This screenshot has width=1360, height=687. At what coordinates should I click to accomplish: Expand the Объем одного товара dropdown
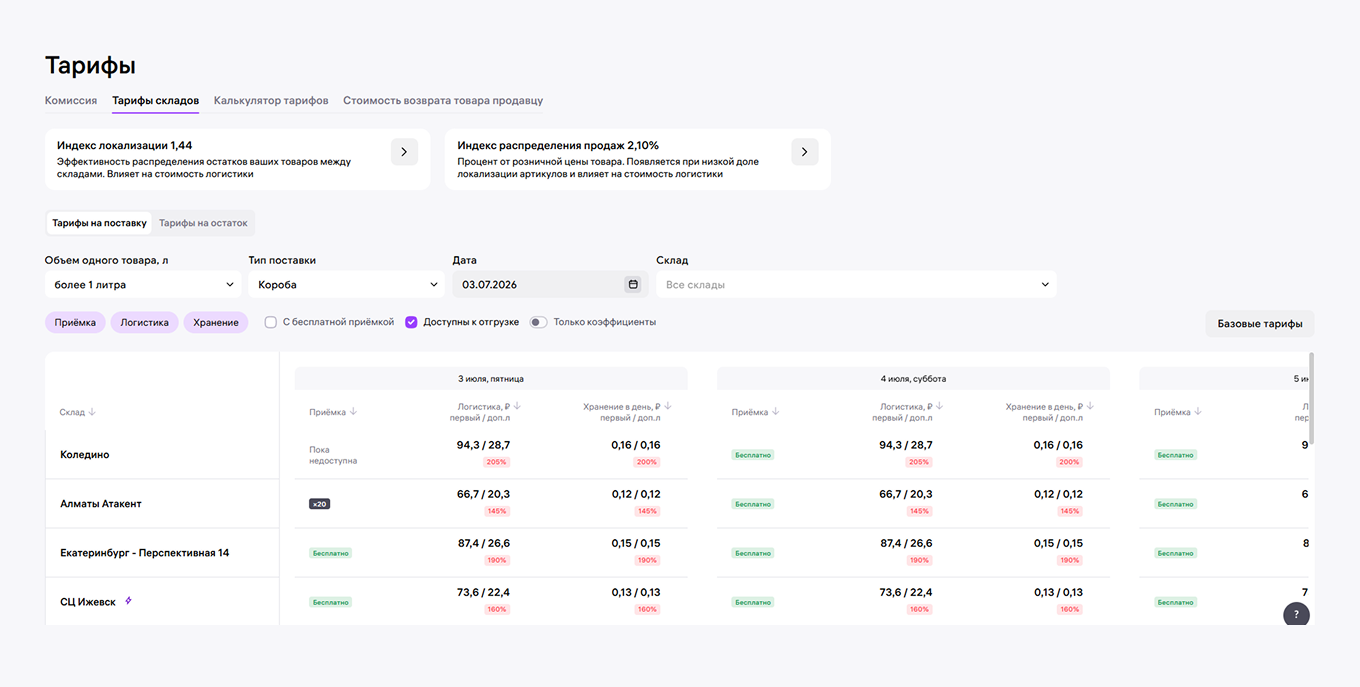[143, 284]
